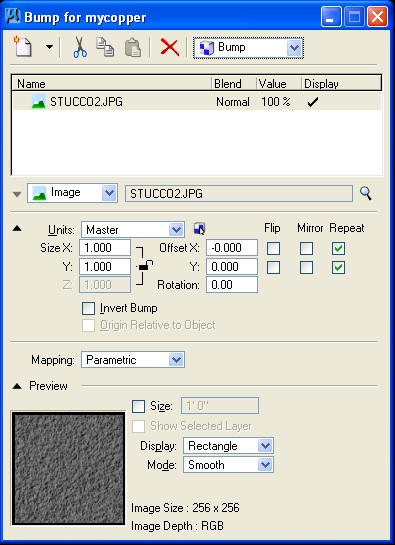Open the Image layer type dropdown
Screen dimensions: 395x545
click(x=72, y=193)
